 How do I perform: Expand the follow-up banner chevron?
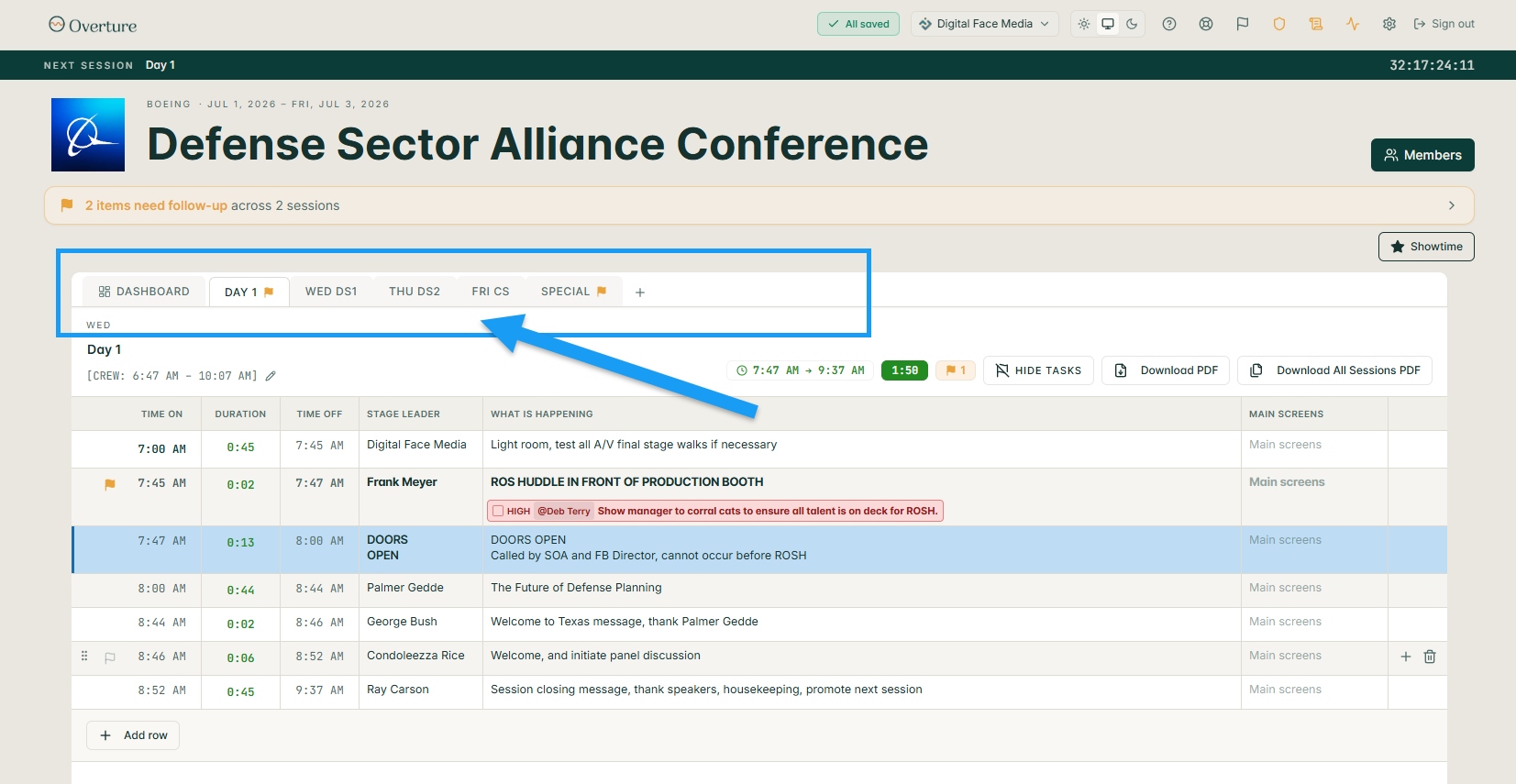1452,205
